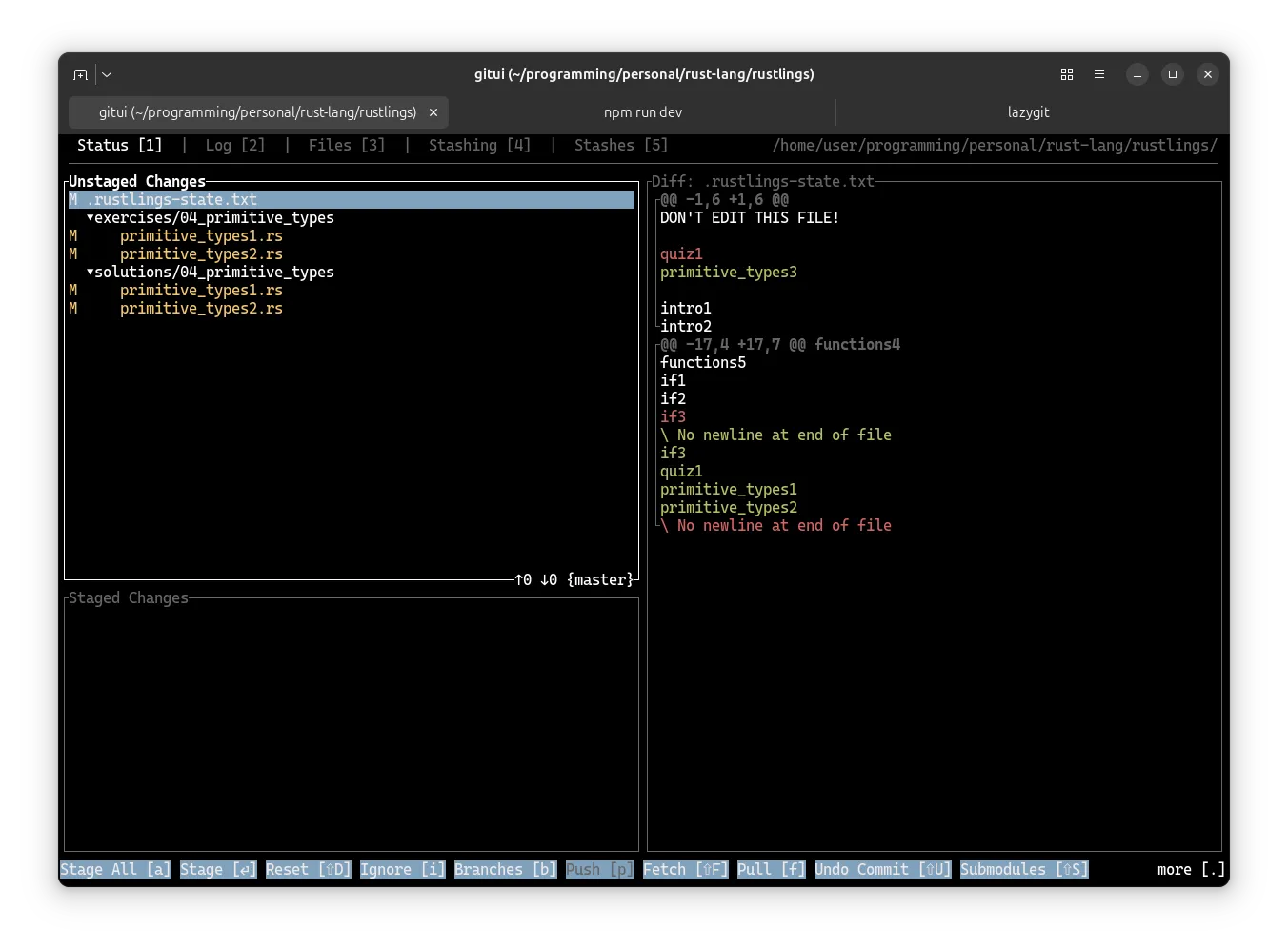Select primitive_types1.rs under exercises folder
This screenshot has width=1288, height=951.
201,236
